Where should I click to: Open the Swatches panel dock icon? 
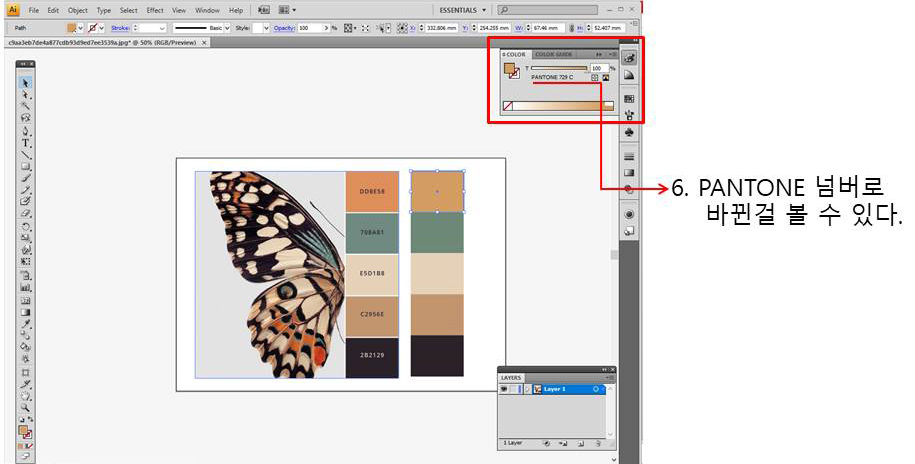click(629, 99)
